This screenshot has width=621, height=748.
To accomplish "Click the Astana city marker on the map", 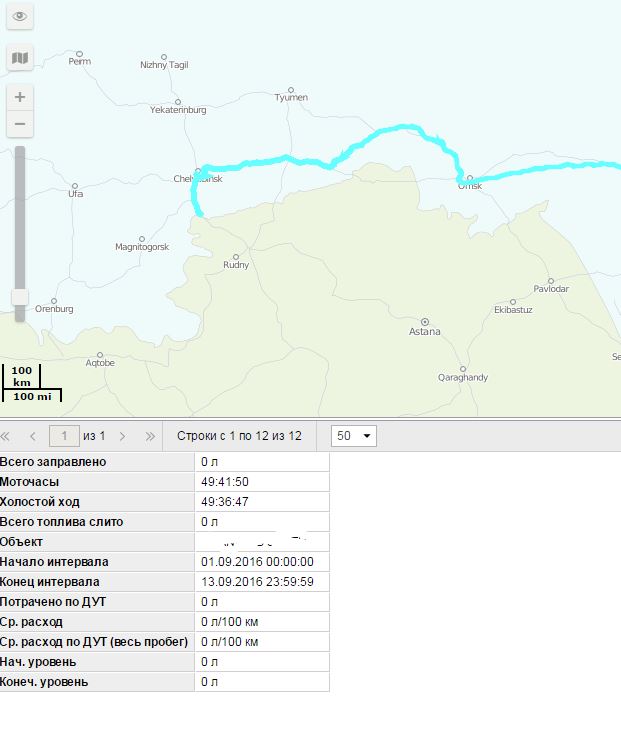I will pyautogui.click(x=425, y=321).
